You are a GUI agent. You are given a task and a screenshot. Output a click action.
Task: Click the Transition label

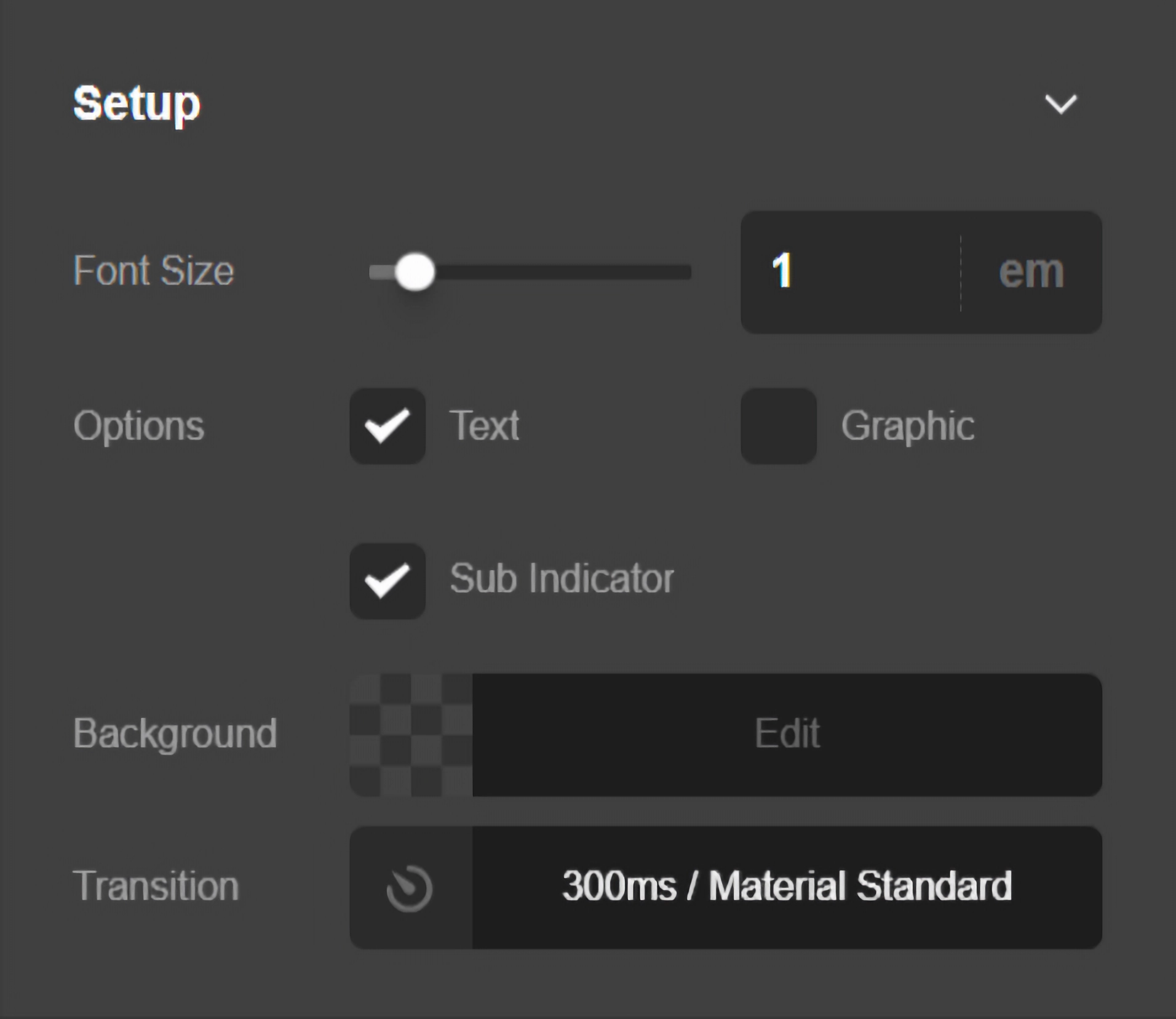point(156,886)
